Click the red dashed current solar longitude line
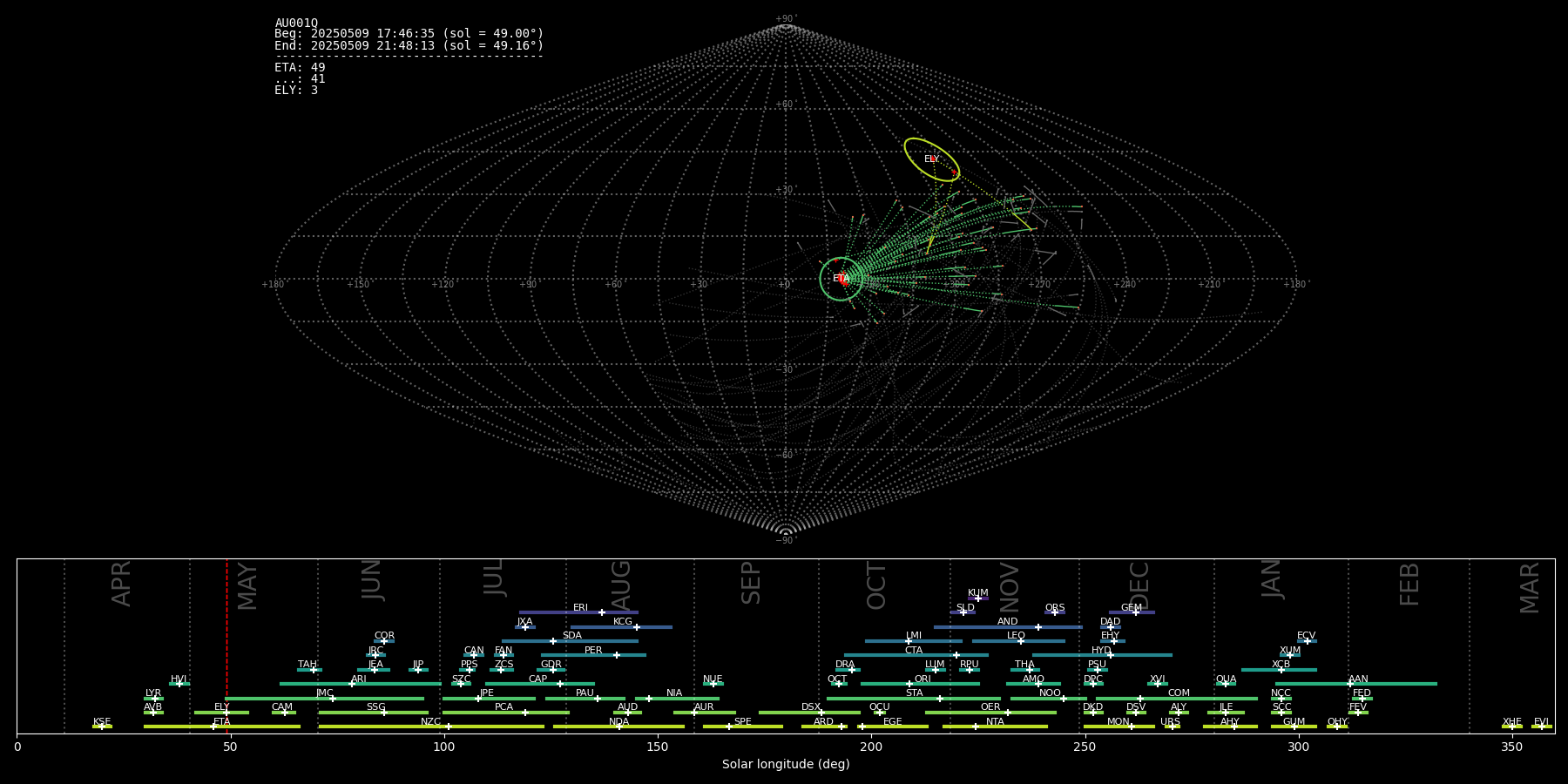 pos(226,645)
